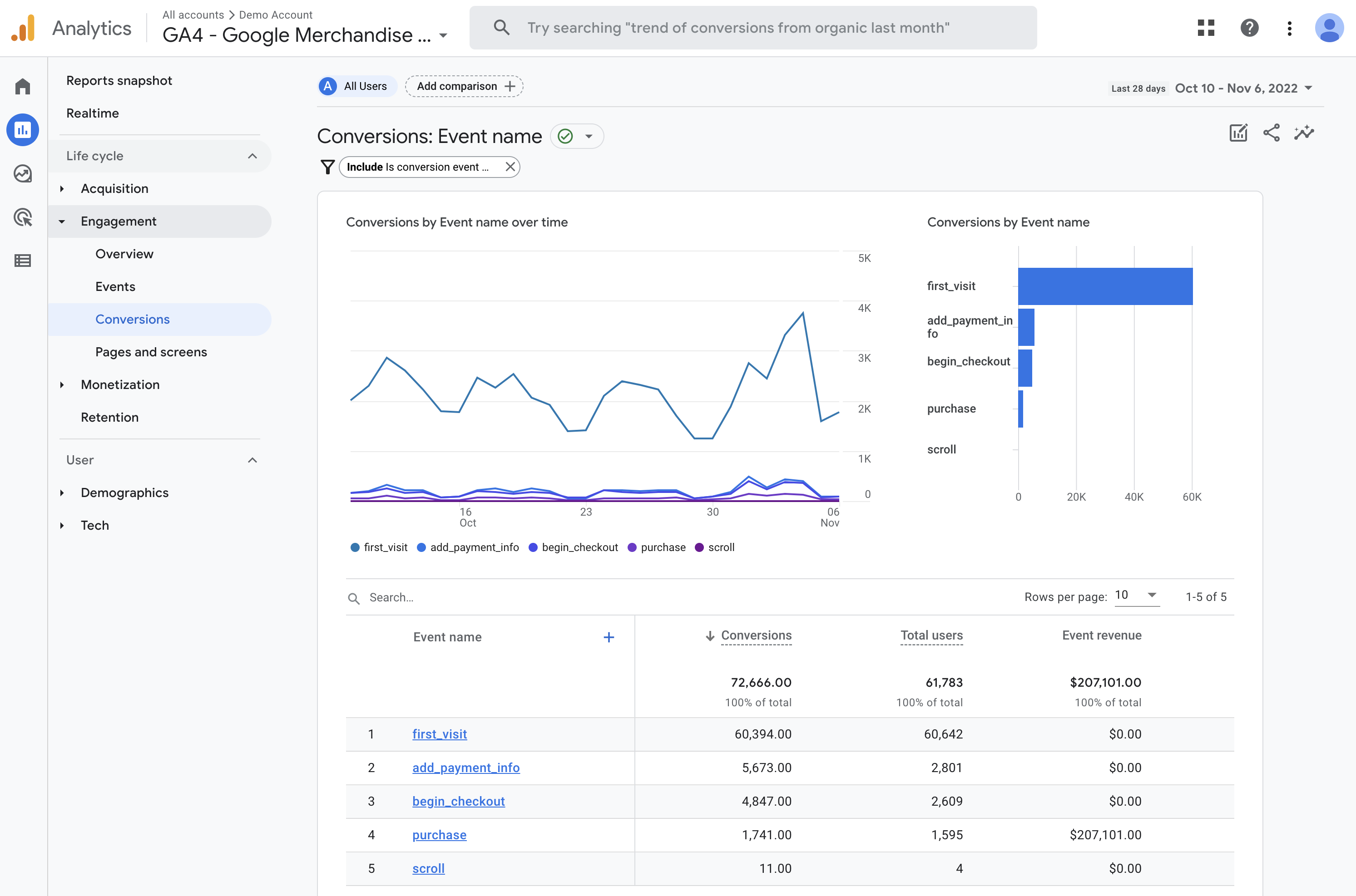Screen dimensions: 1356x896
Task: Focus the top Analytics search field
Action: click(x=753, y=28)
